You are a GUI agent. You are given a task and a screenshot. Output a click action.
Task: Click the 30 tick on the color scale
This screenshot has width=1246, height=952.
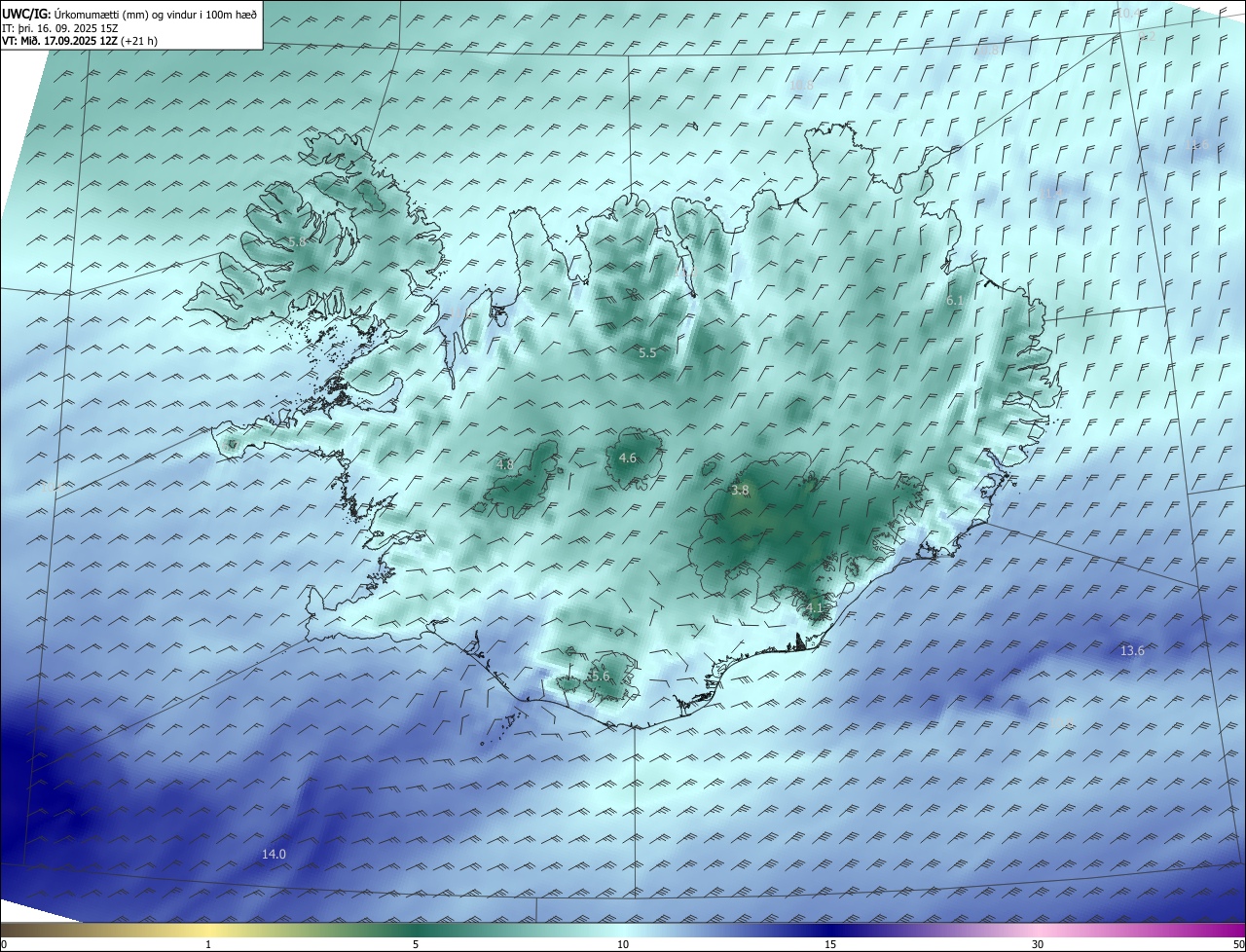coord(1038,944)
